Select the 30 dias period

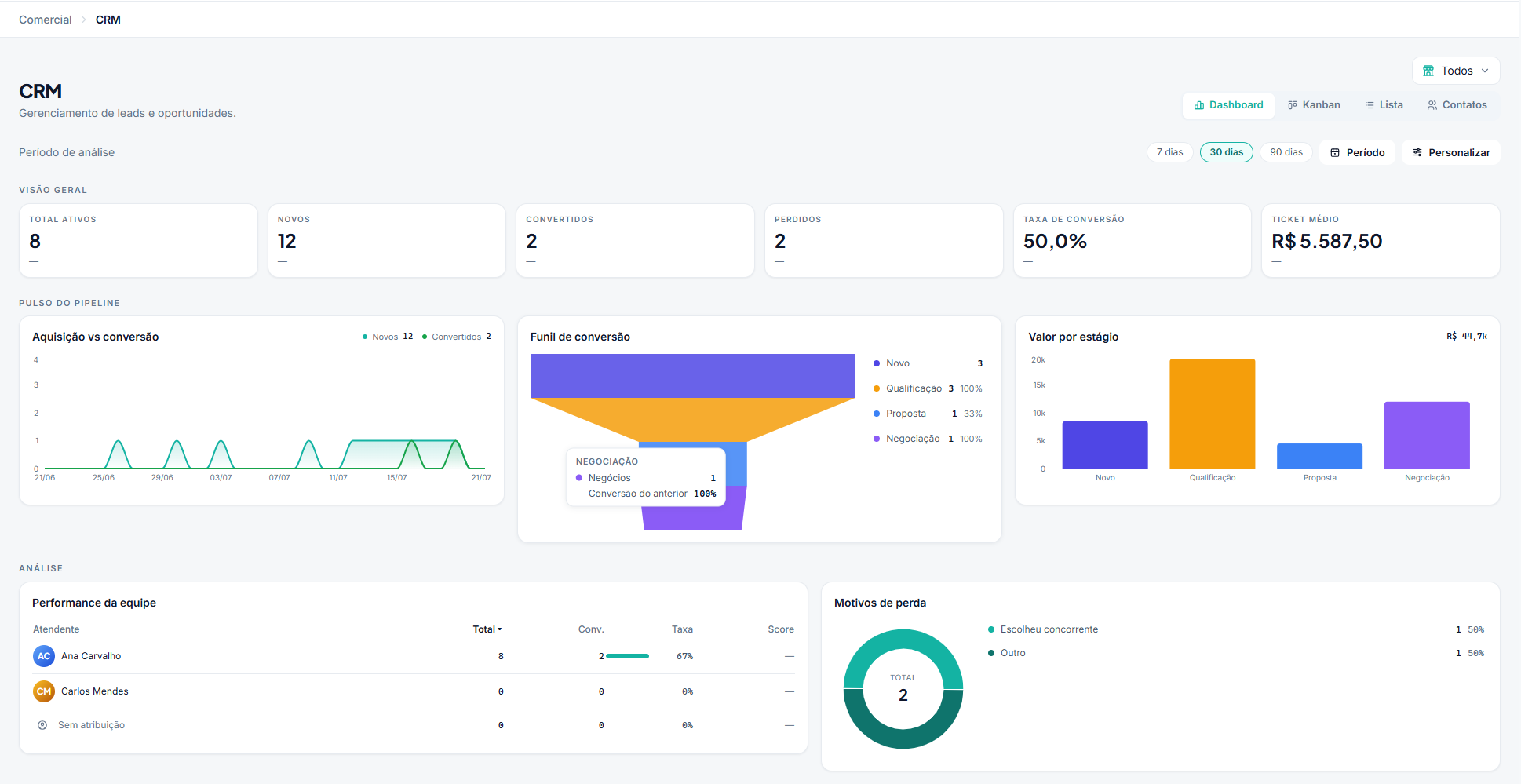click(1227, 152)
